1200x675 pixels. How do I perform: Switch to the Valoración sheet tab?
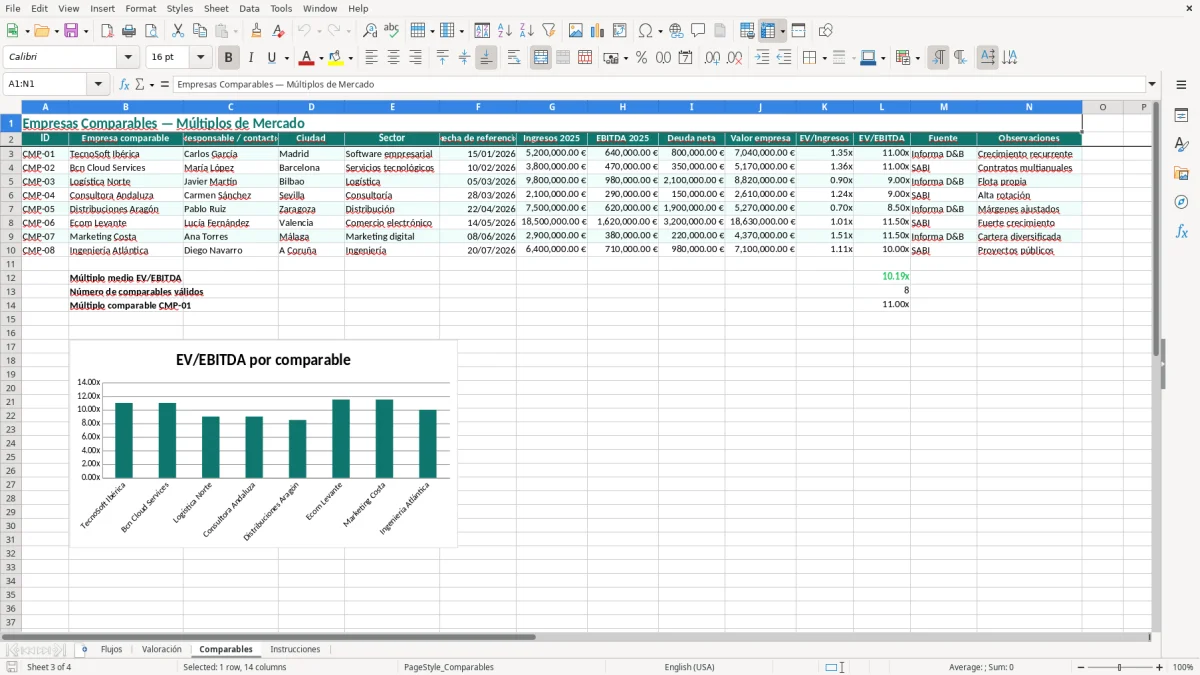coord(161,650)
